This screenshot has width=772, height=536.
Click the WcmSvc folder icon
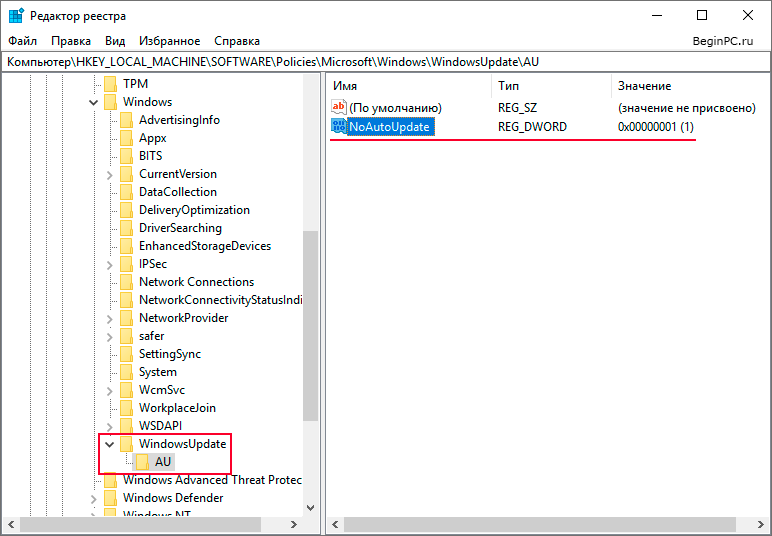(x=127, y=390)
